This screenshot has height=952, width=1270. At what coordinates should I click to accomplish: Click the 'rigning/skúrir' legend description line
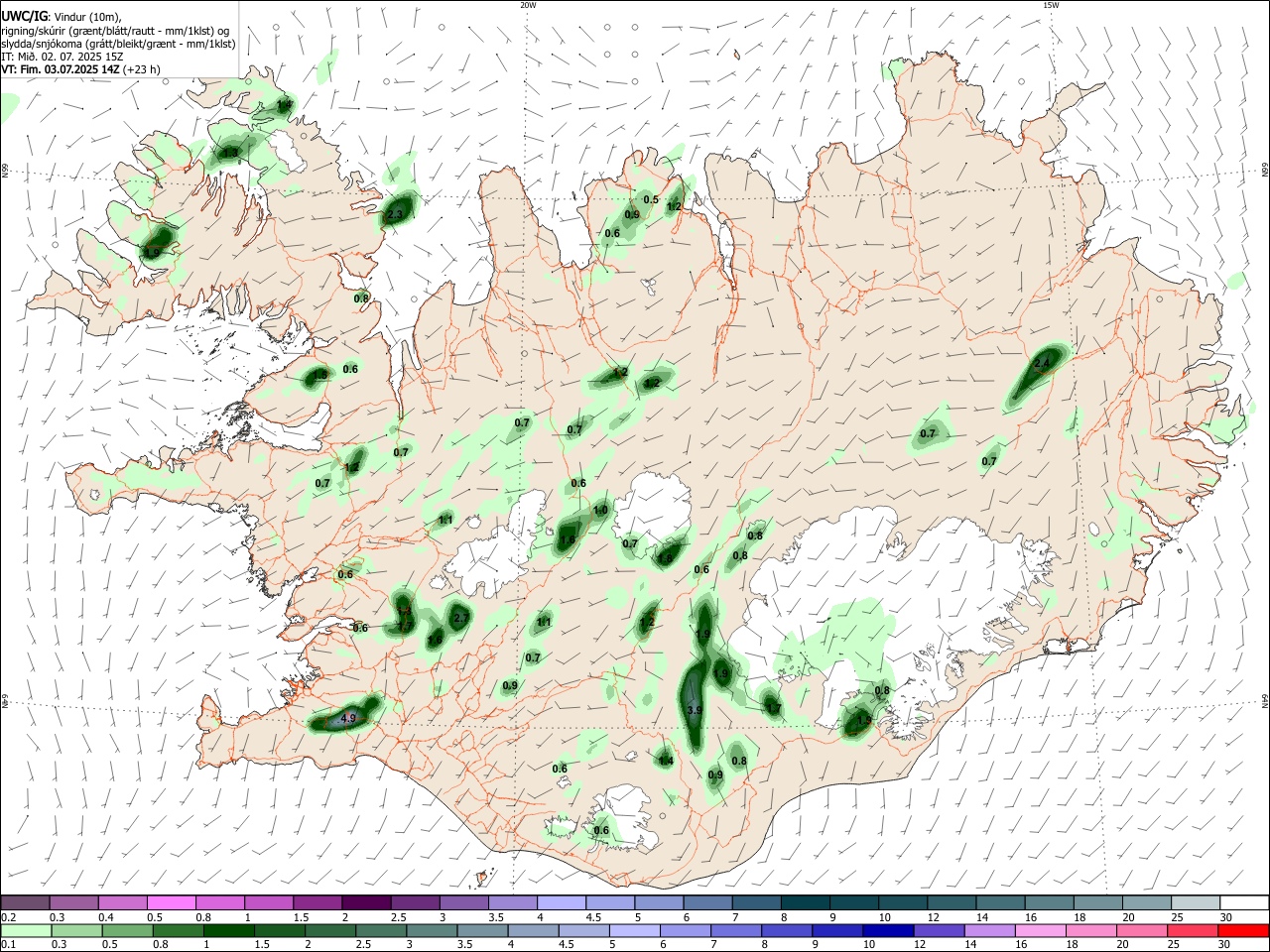pyautogui.click(x=115, y=31)
